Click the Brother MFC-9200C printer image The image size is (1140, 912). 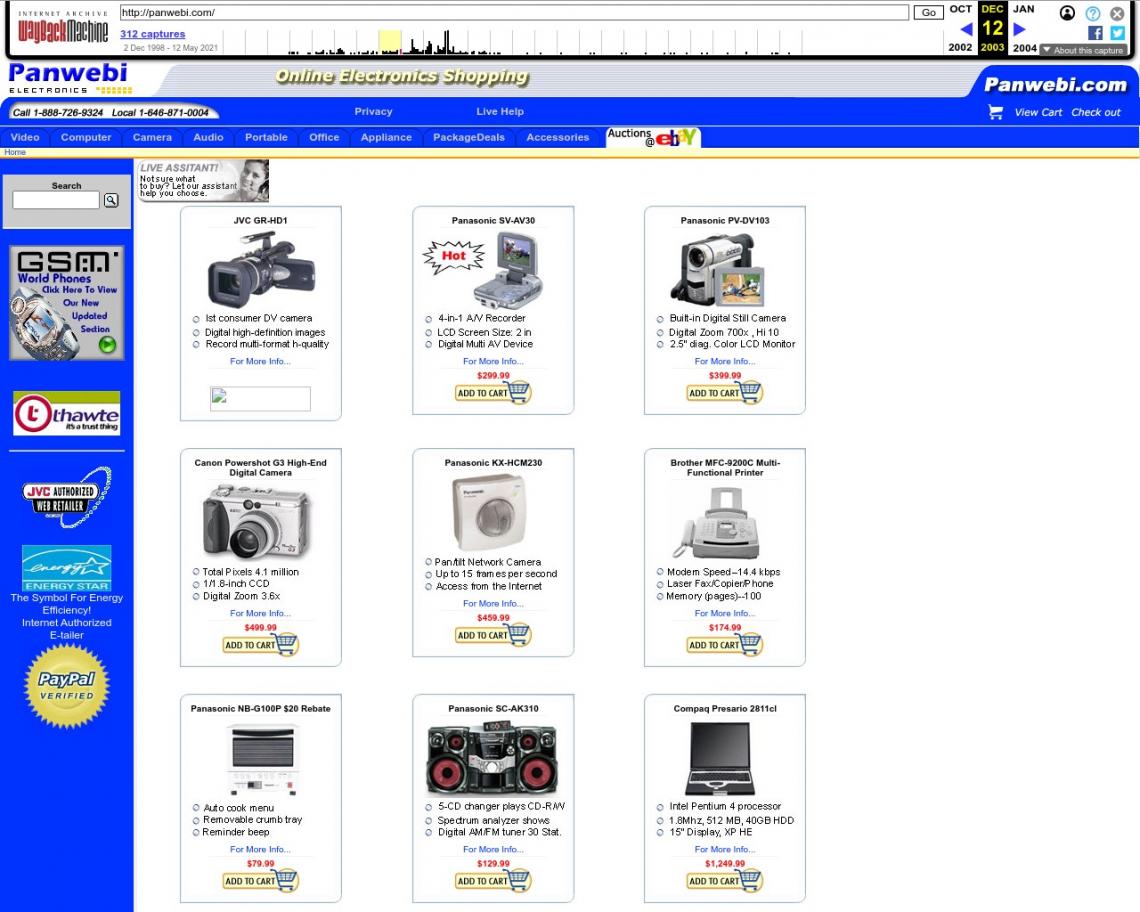click(x=717, y=523)
